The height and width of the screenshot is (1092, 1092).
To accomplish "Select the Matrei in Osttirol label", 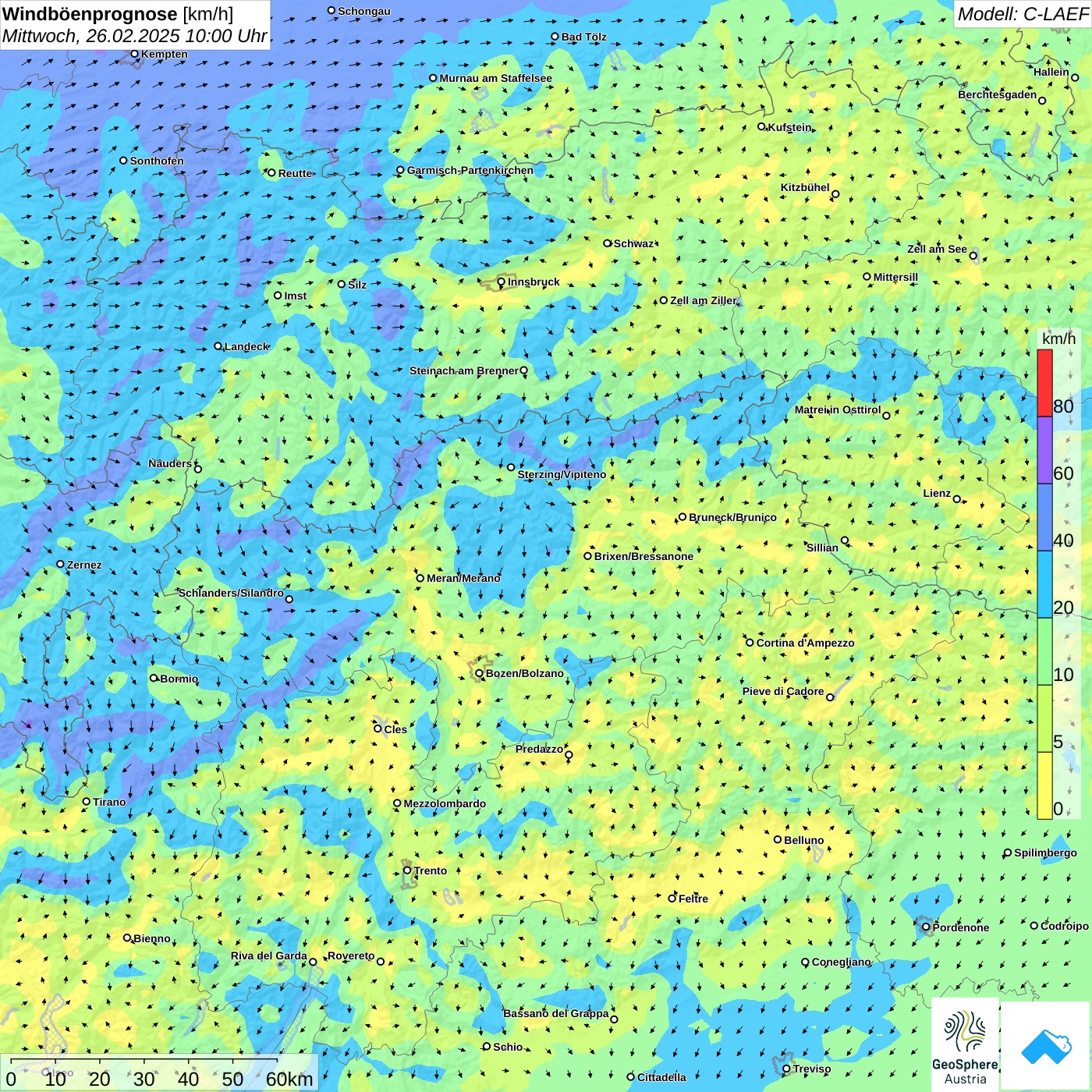I will (838, 410).
